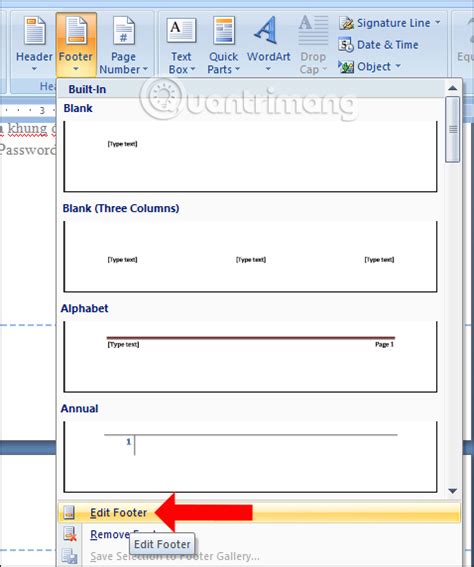Image resolution: width=474 pixels, height=567 pixels.
Task: Click the Drop Cap icon
Action: click(x=313, y=30)
